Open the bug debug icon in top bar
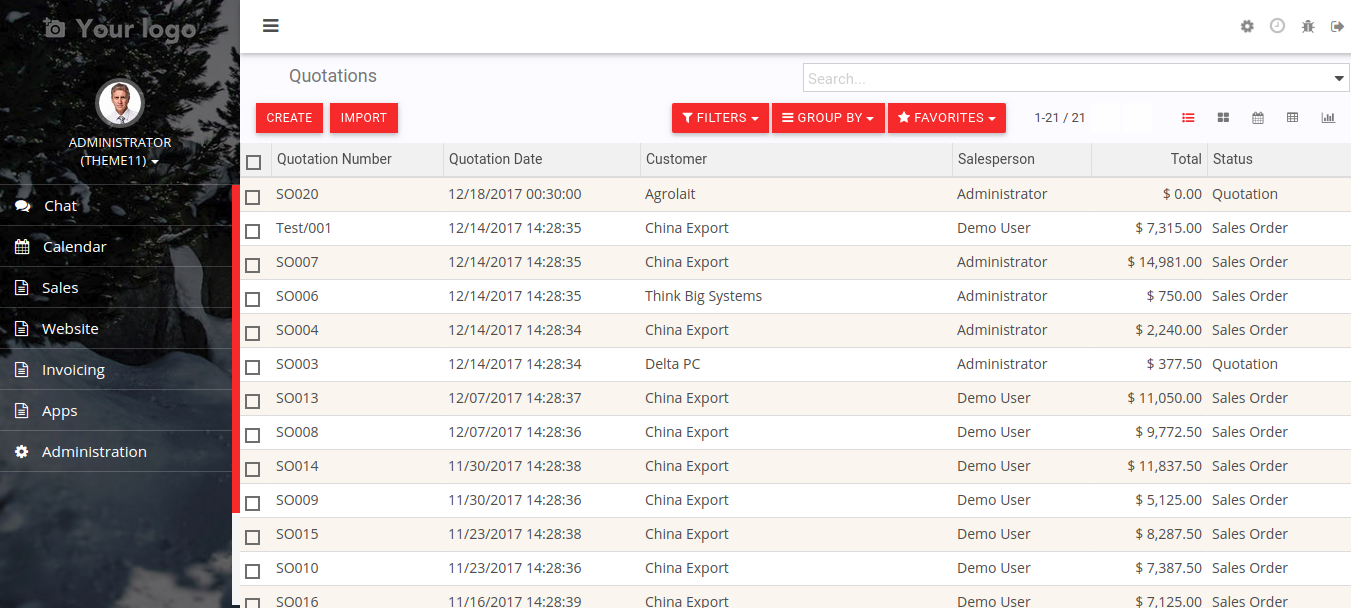Image resolution: width=1351 pixels, height=608 pixels. (1308, 27)
